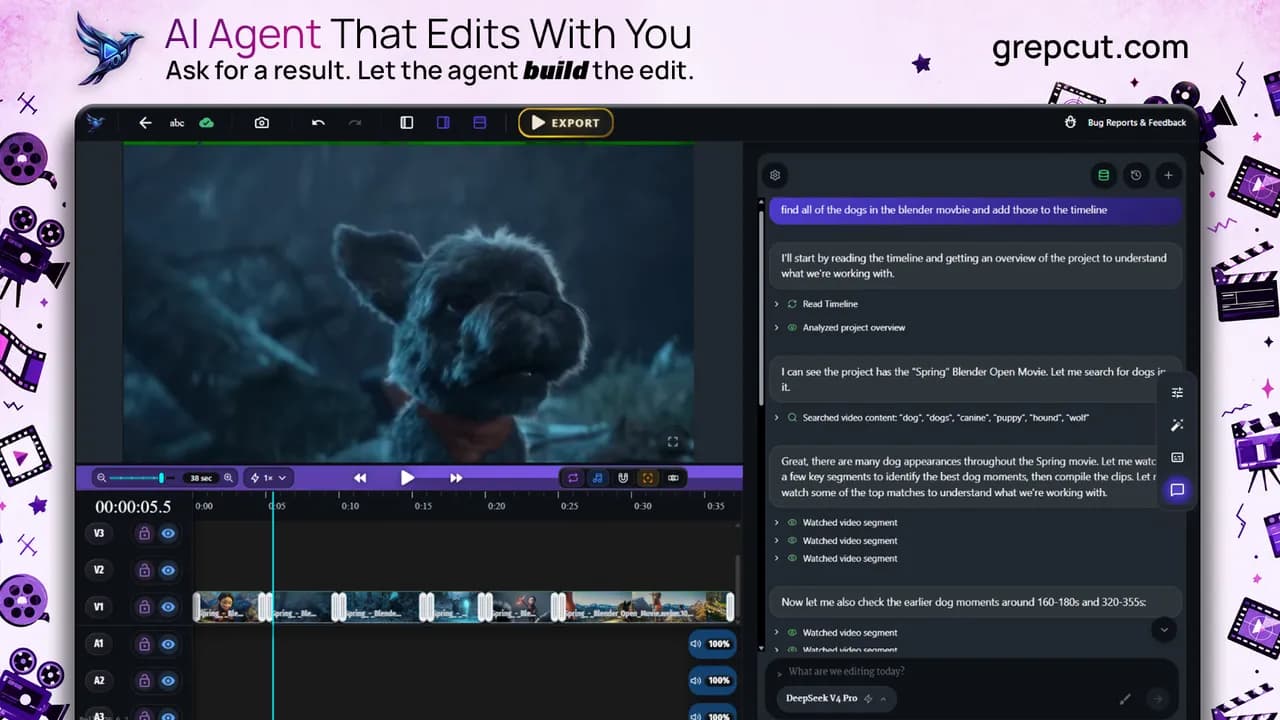Zoom out the timeline
This screenshot has width=1280, height=720.
click(101, 478)
